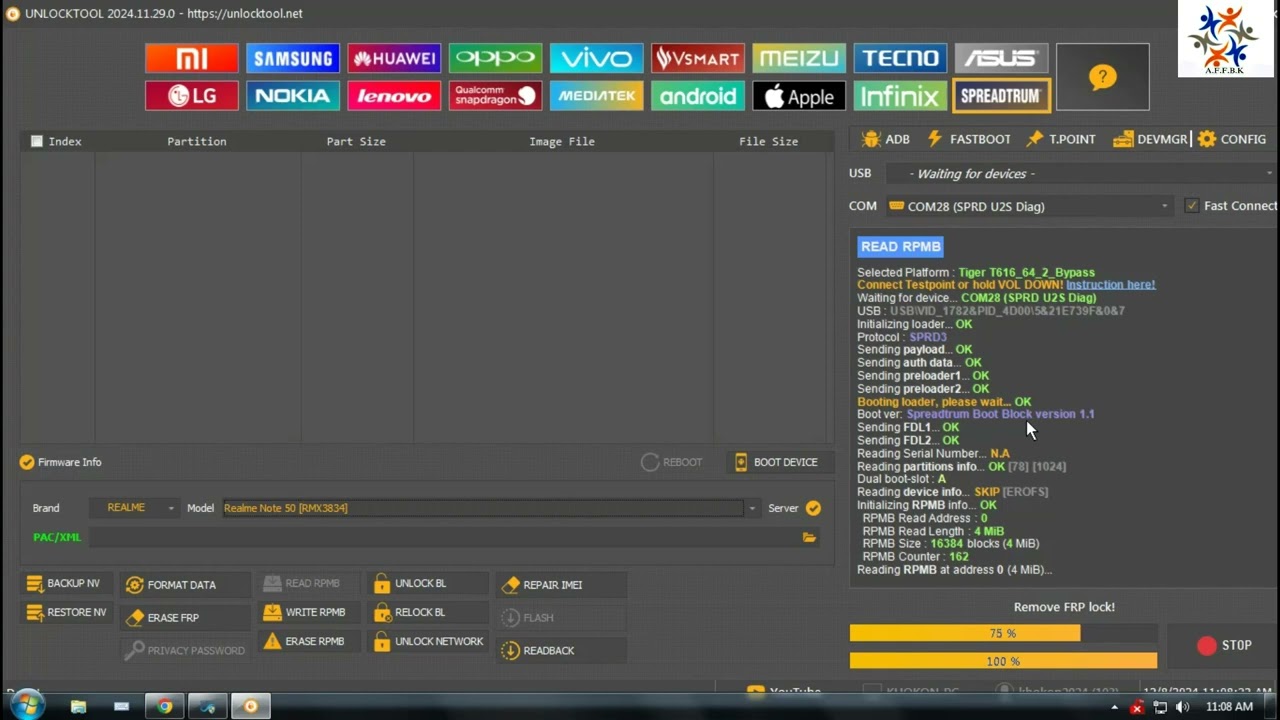Click the 75 % progress bar

click(1003, 633)
